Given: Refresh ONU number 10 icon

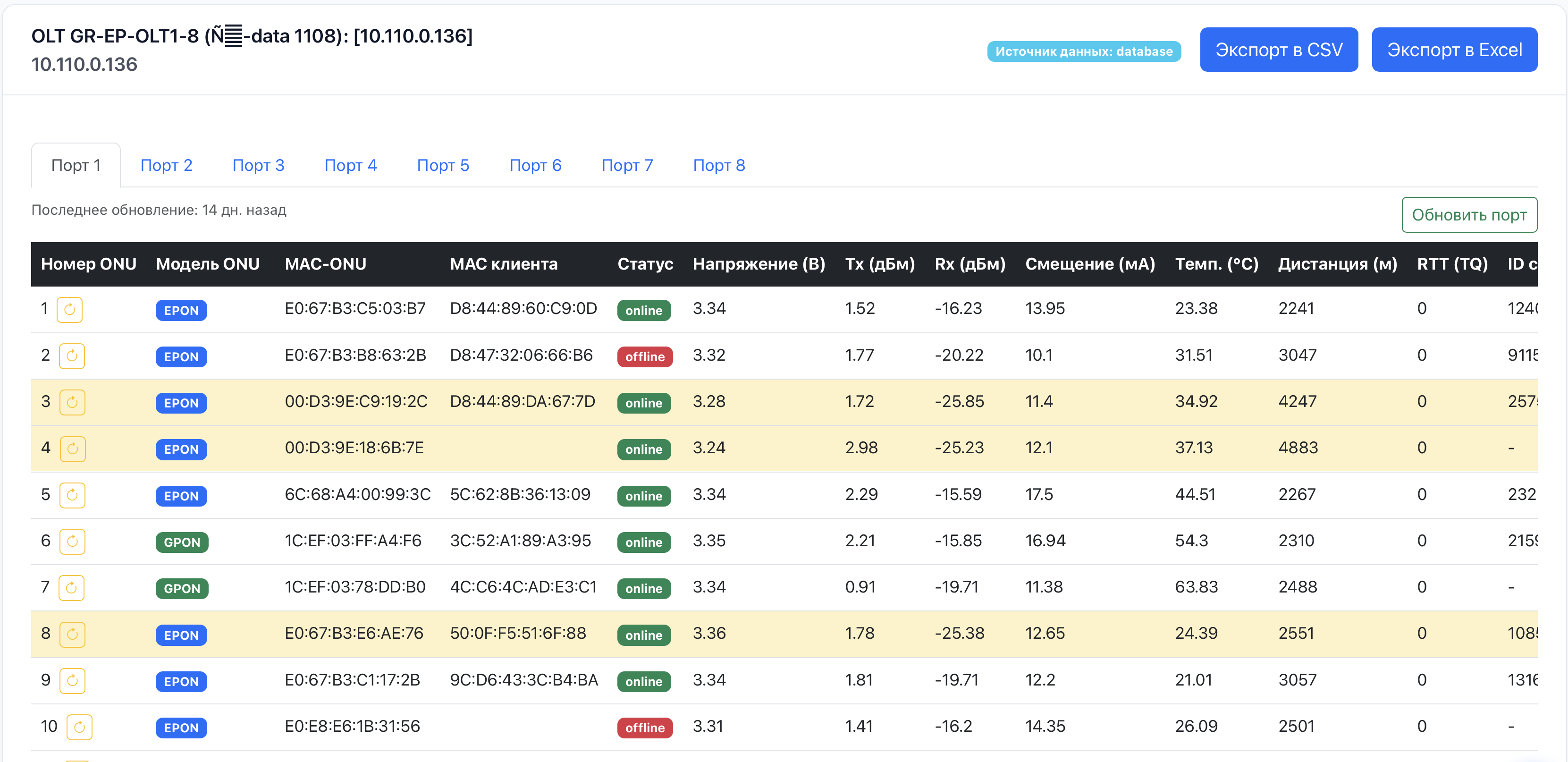Looking at the screenshot, I should tap(79, 727).
